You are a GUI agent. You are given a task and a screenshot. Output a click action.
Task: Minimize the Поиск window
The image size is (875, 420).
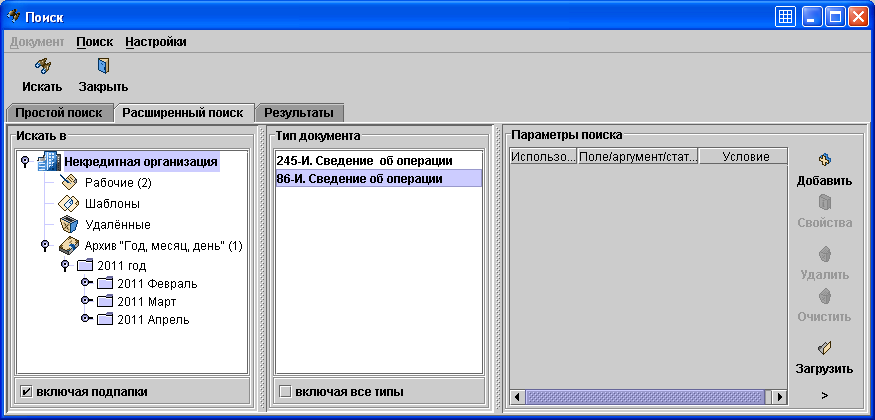[812, 17]
